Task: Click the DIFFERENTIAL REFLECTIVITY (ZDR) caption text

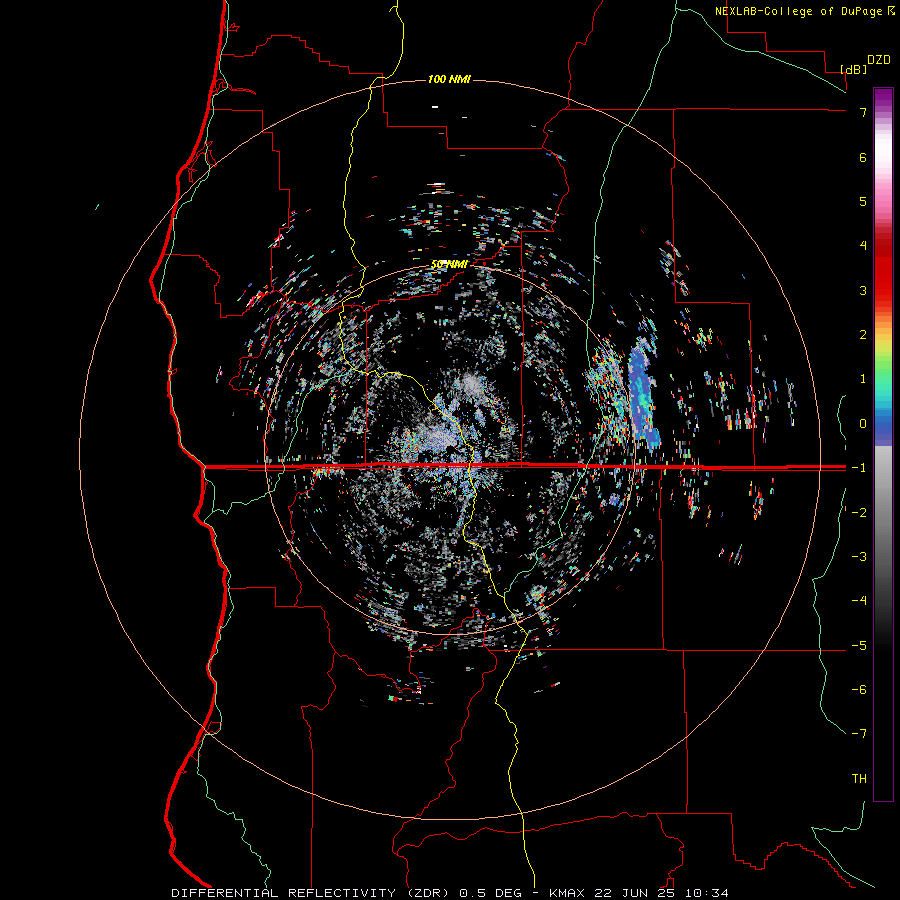Action: [x=312, y=893]
